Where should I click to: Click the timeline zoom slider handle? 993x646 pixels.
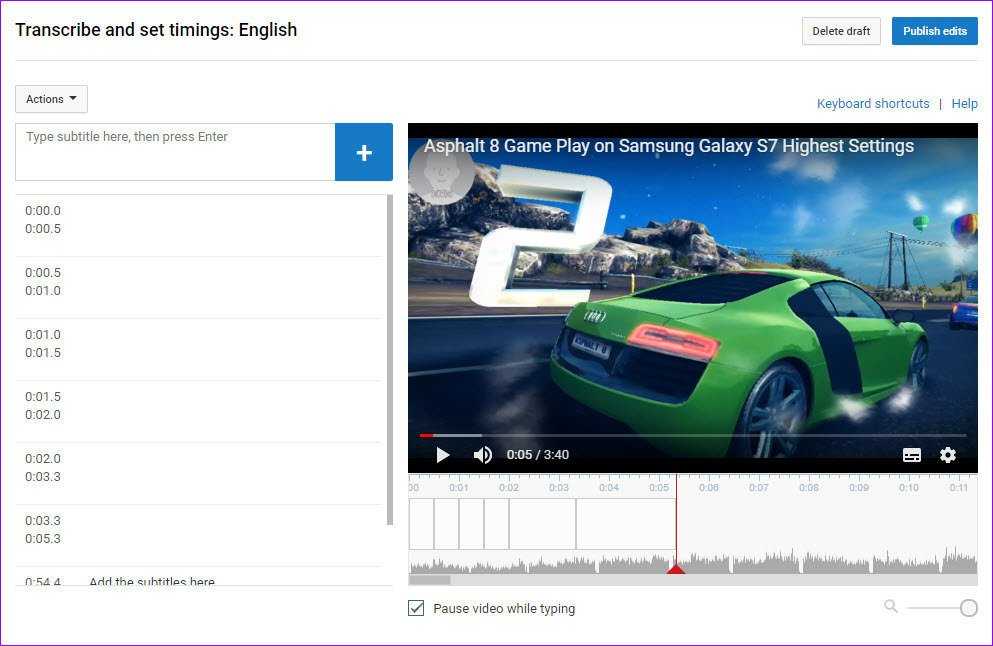coord(968,608)
